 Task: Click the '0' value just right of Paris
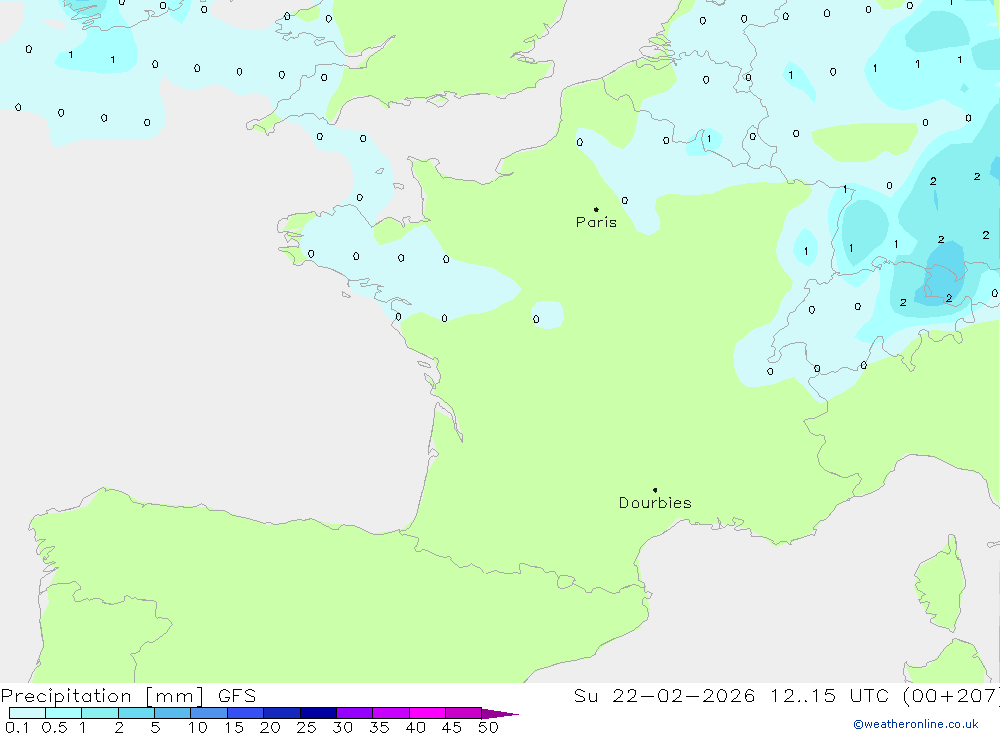coord(624,200)
